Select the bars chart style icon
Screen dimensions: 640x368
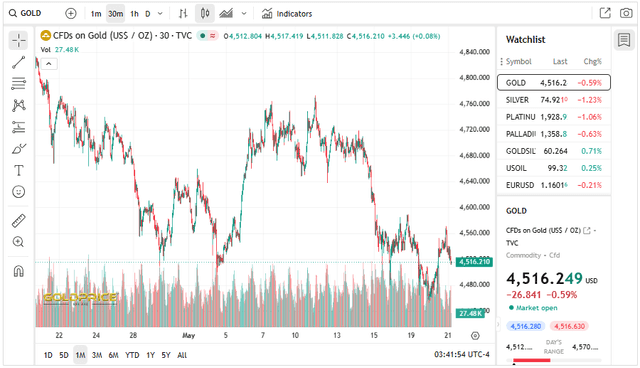[183, 14]
